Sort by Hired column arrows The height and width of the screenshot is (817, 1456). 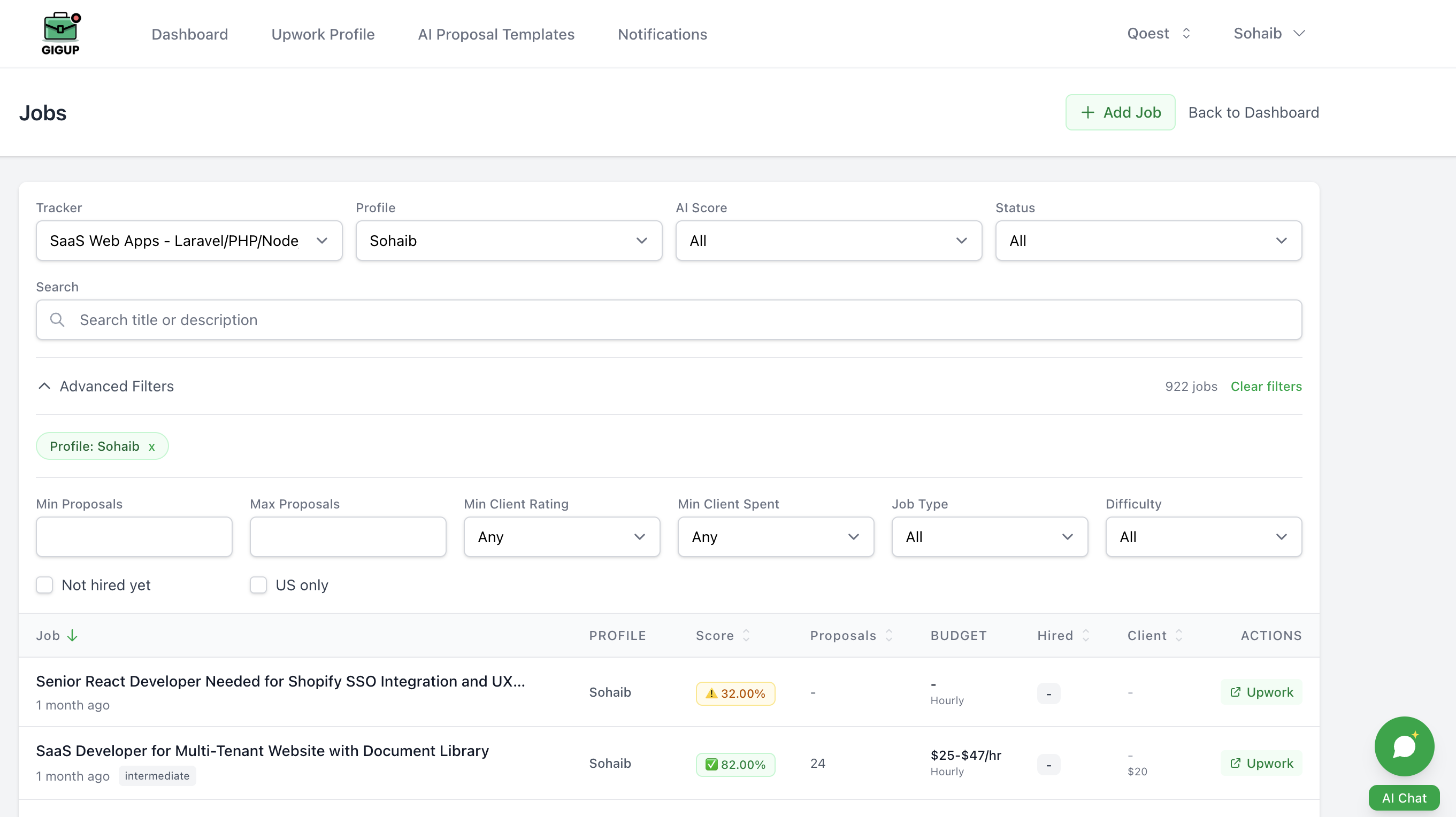click(x=1086, y=636)
